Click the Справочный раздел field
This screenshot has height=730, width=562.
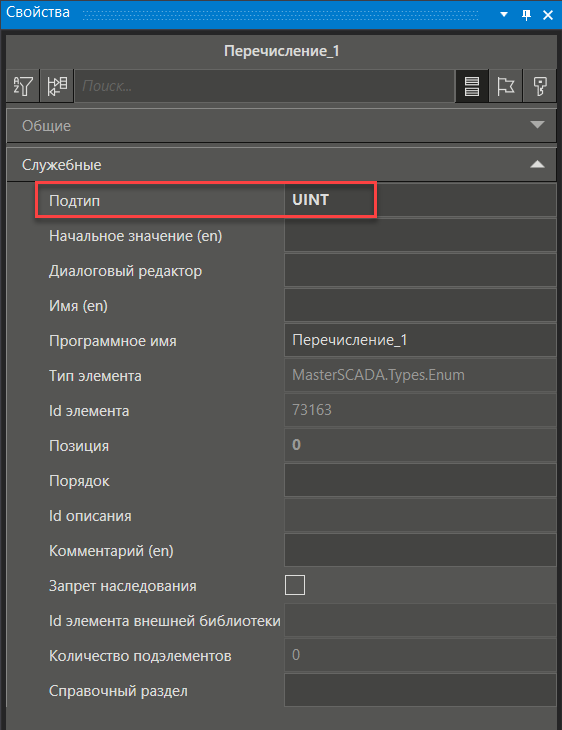(420, 690)
